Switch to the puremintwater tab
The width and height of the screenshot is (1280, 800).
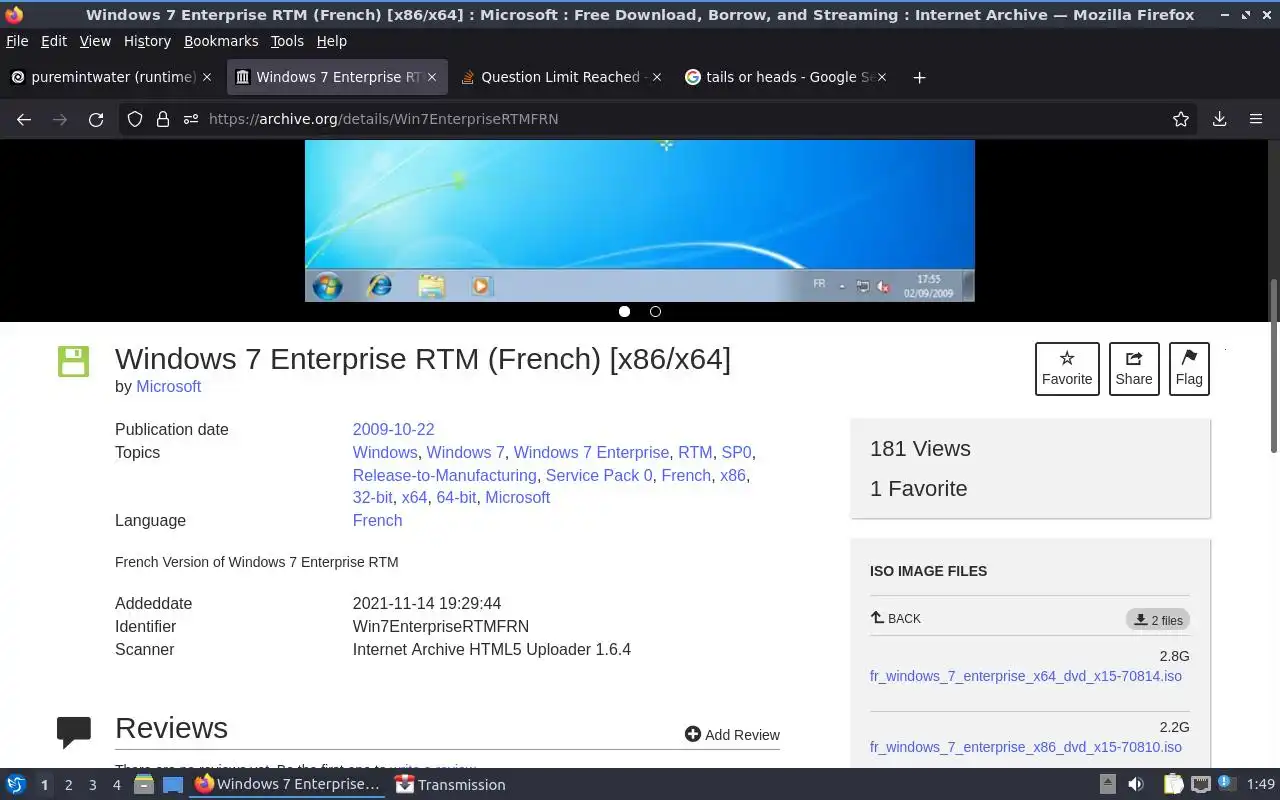pos(111,77)
